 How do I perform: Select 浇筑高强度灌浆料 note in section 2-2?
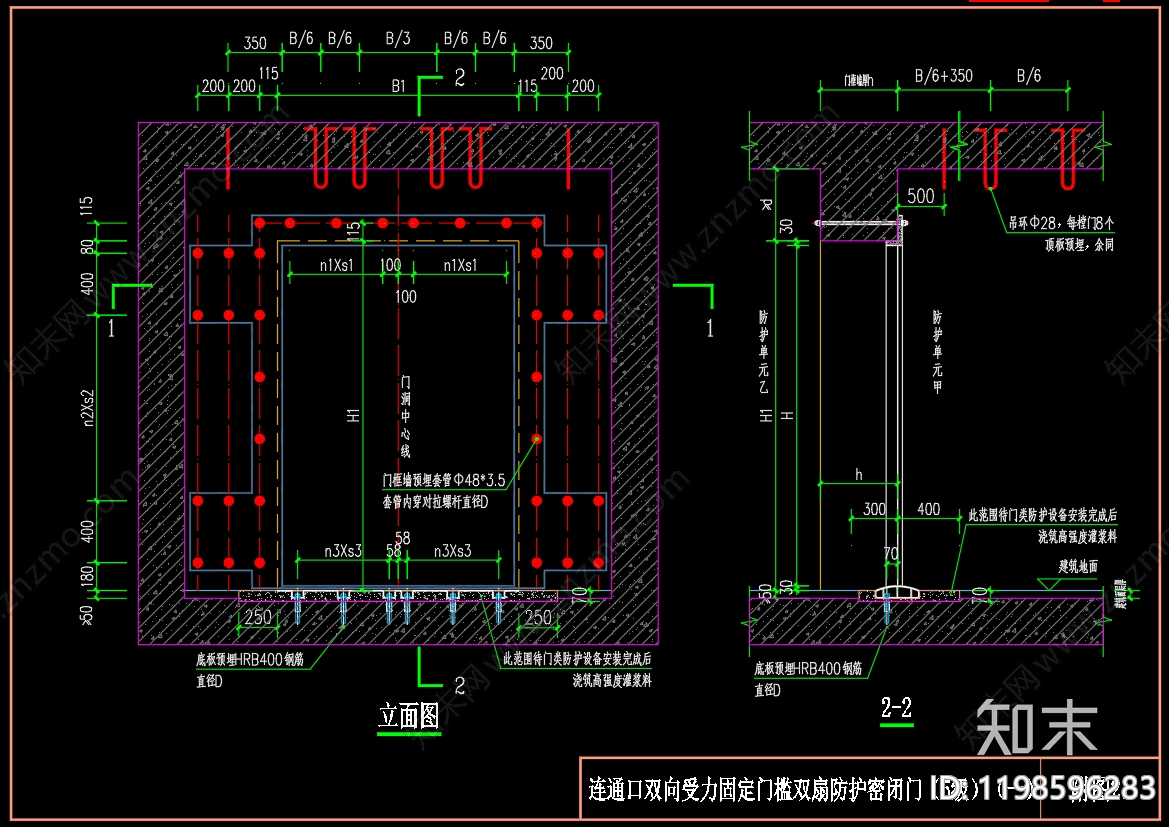pyautogui.click(x=1077, y=536)
